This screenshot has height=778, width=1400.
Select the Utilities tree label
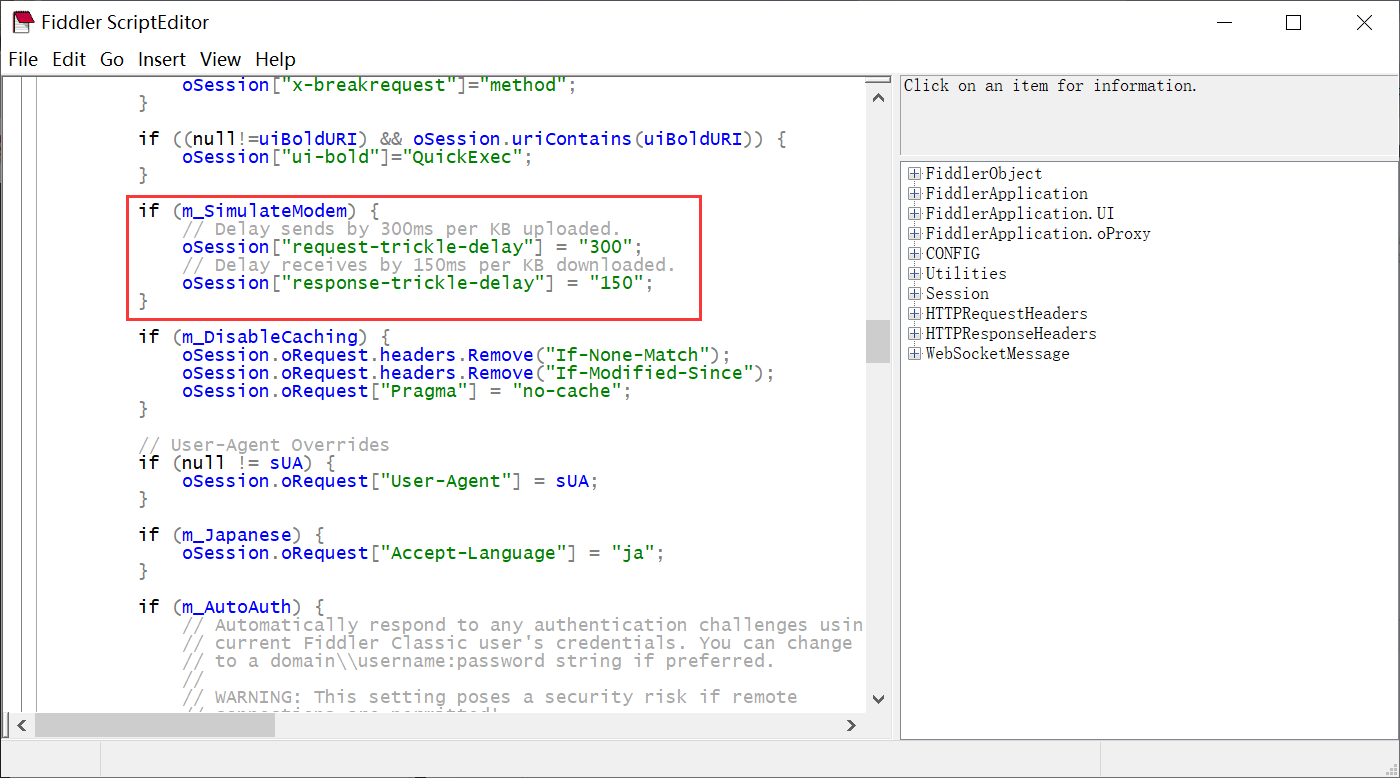pyautogui.click(x=966, y=274)
